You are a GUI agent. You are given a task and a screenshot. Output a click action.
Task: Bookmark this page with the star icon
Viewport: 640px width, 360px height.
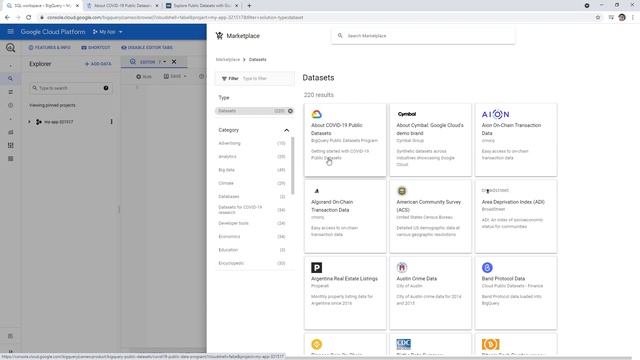[x=598, y=18]
